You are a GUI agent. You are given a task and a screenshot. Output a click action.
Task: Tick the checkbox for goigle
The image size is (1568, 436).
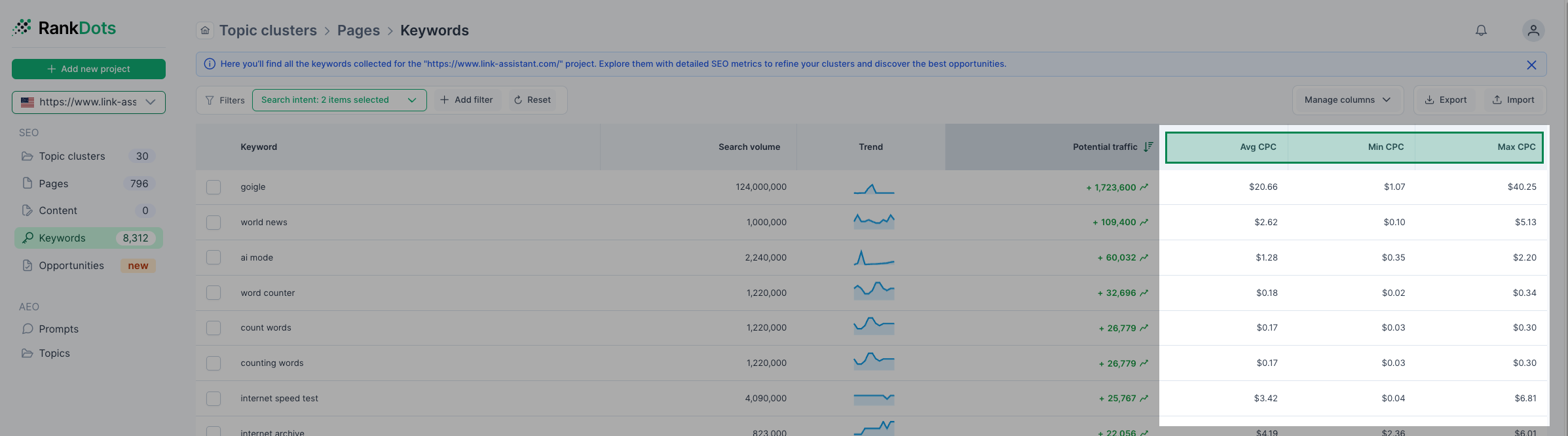tap(214, 187)
